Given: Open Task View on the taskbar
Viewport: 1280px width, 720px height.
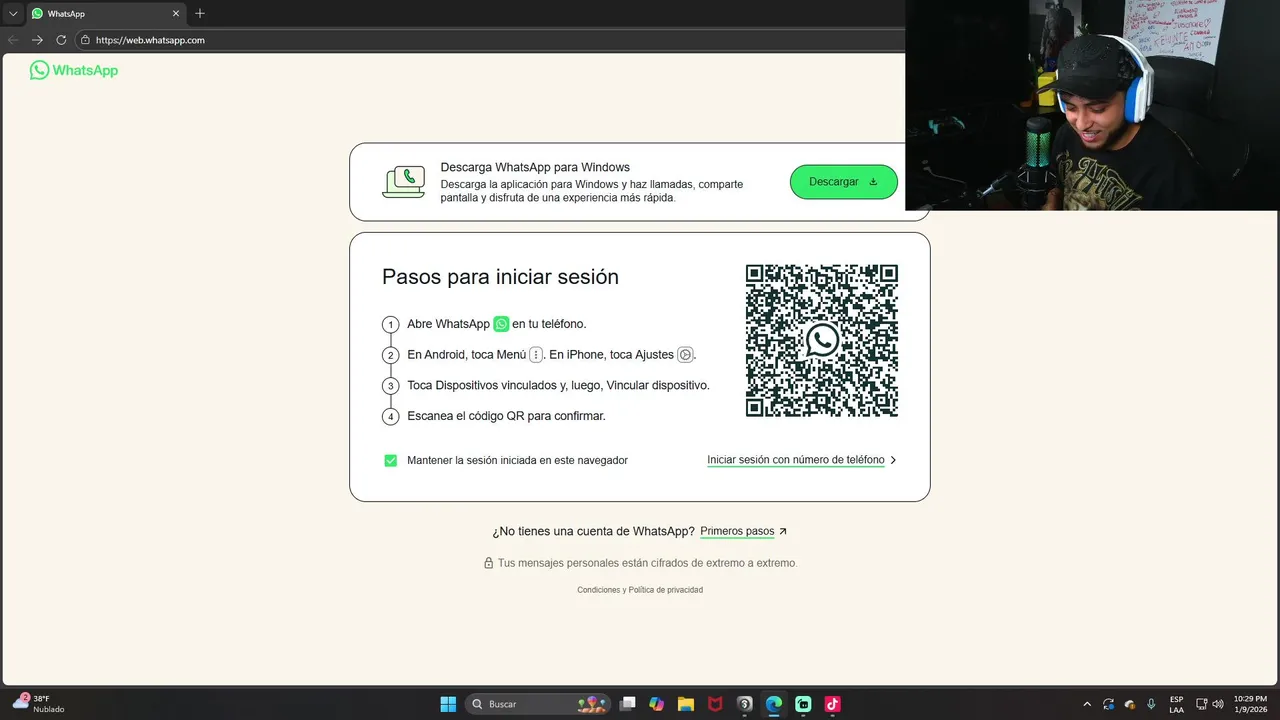Looking at the screenshot, I should 627,704.
